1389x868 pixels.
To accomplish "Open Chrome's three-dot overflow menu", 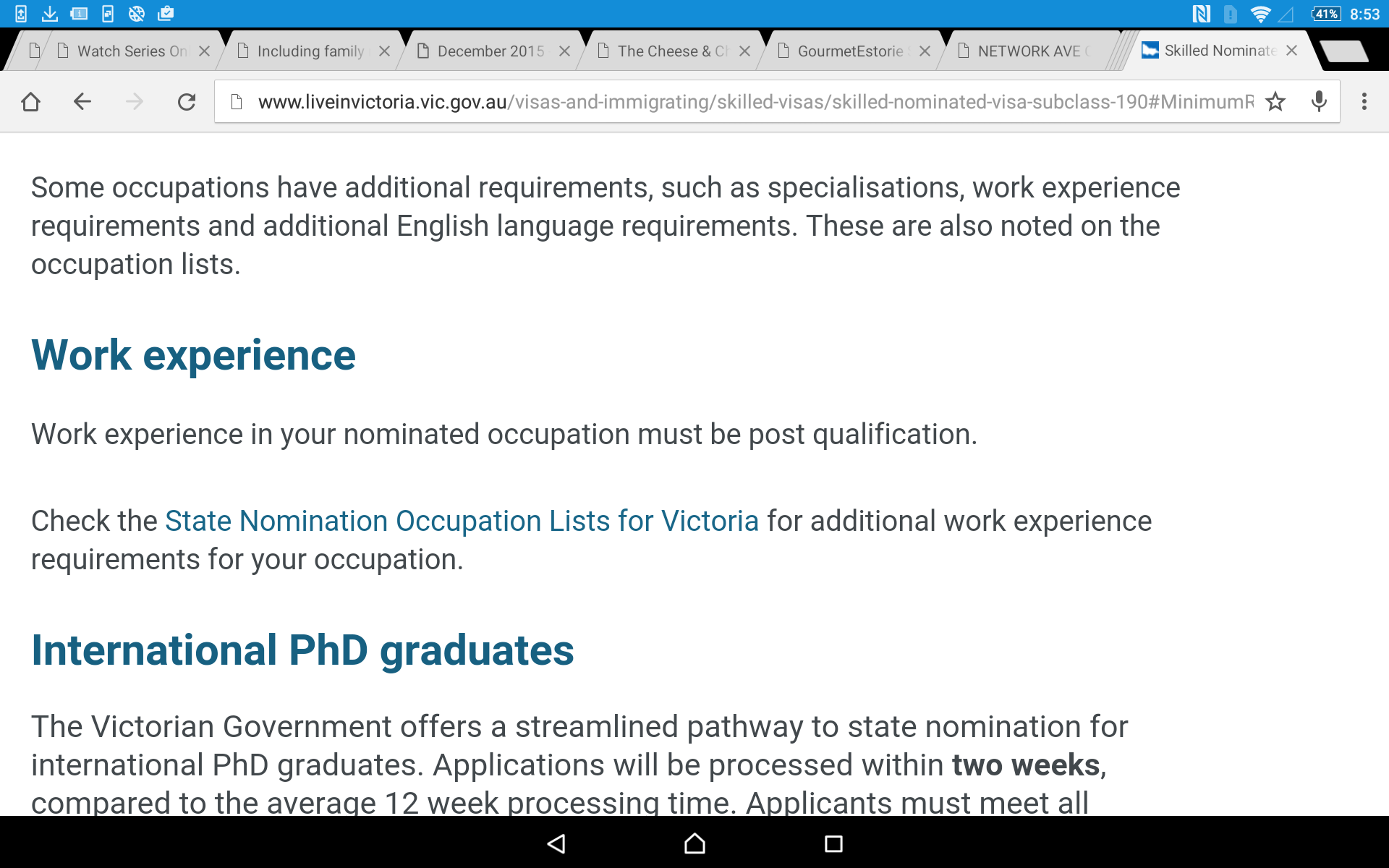I will [1364, 102].
